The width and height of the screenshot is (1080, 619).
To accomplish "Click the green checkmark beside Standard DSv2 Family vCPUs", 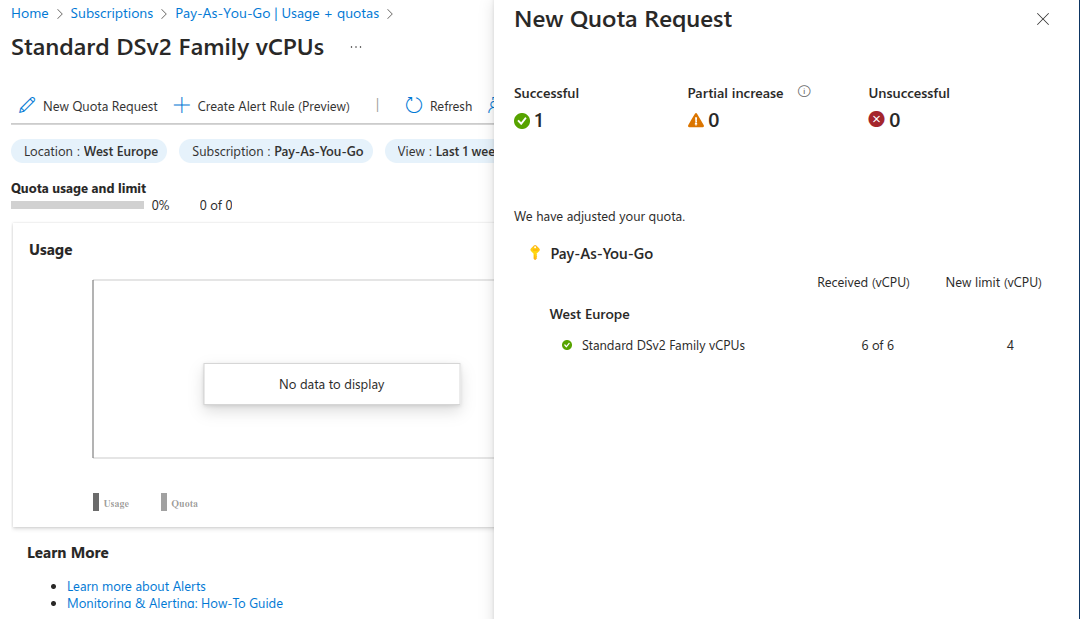I will click(x=568, y=345).
